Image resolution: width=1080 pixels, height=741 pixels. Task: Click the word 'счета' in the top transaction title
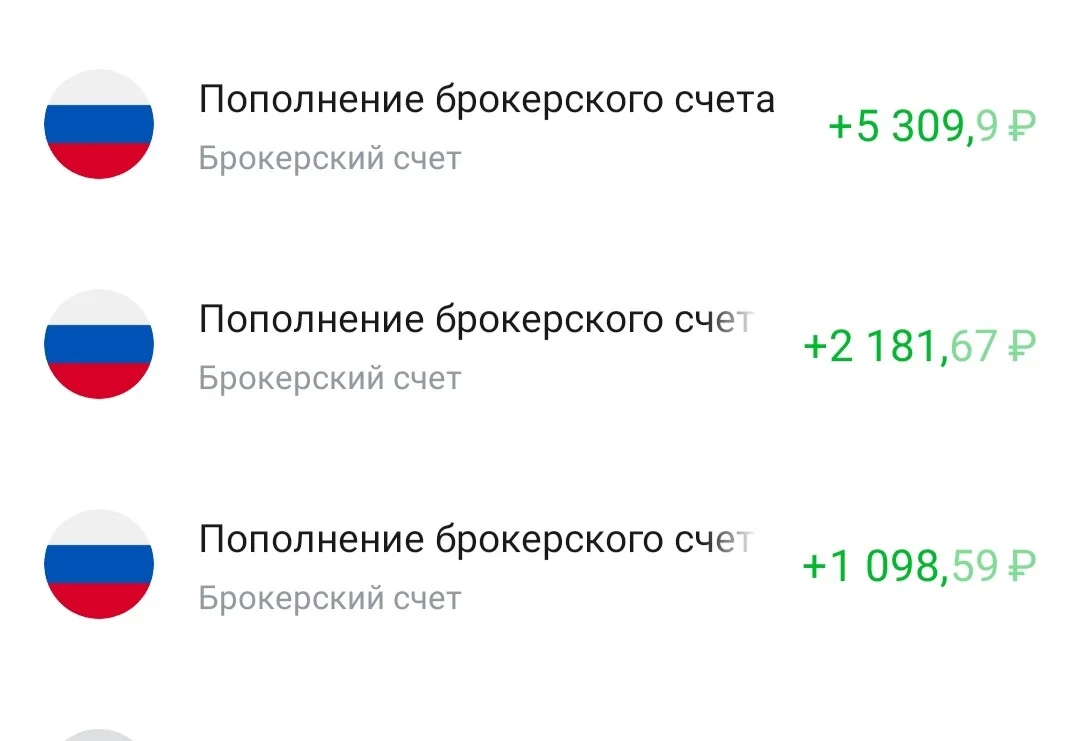725,101
